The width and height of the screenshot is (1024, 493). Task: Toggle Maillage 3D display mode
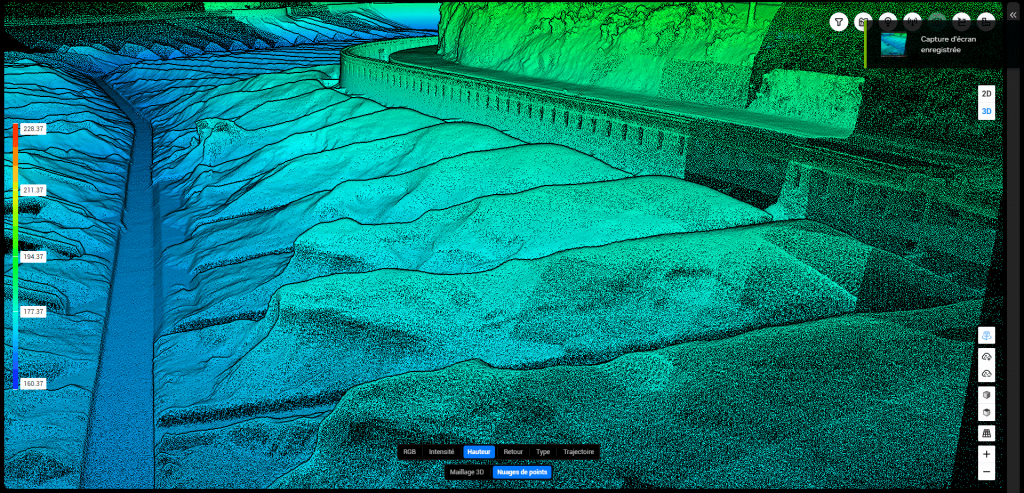(x=467, y=471)
